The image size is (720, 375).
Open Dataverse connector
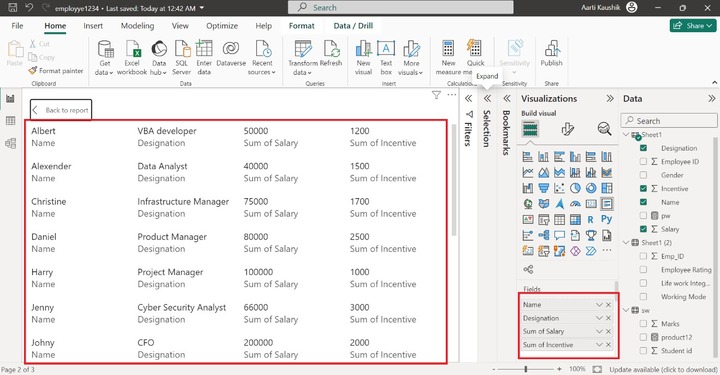point(231,54)
